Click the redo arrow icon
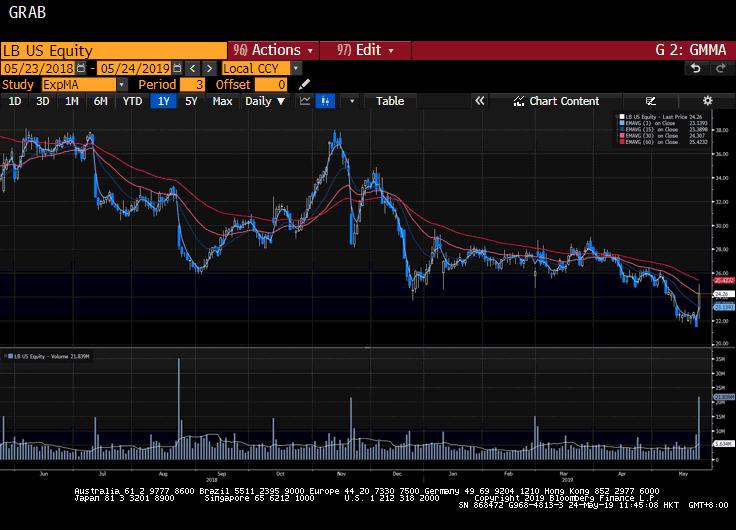The height and width of the screenshot is (530, 736). [x=719, y=68]
